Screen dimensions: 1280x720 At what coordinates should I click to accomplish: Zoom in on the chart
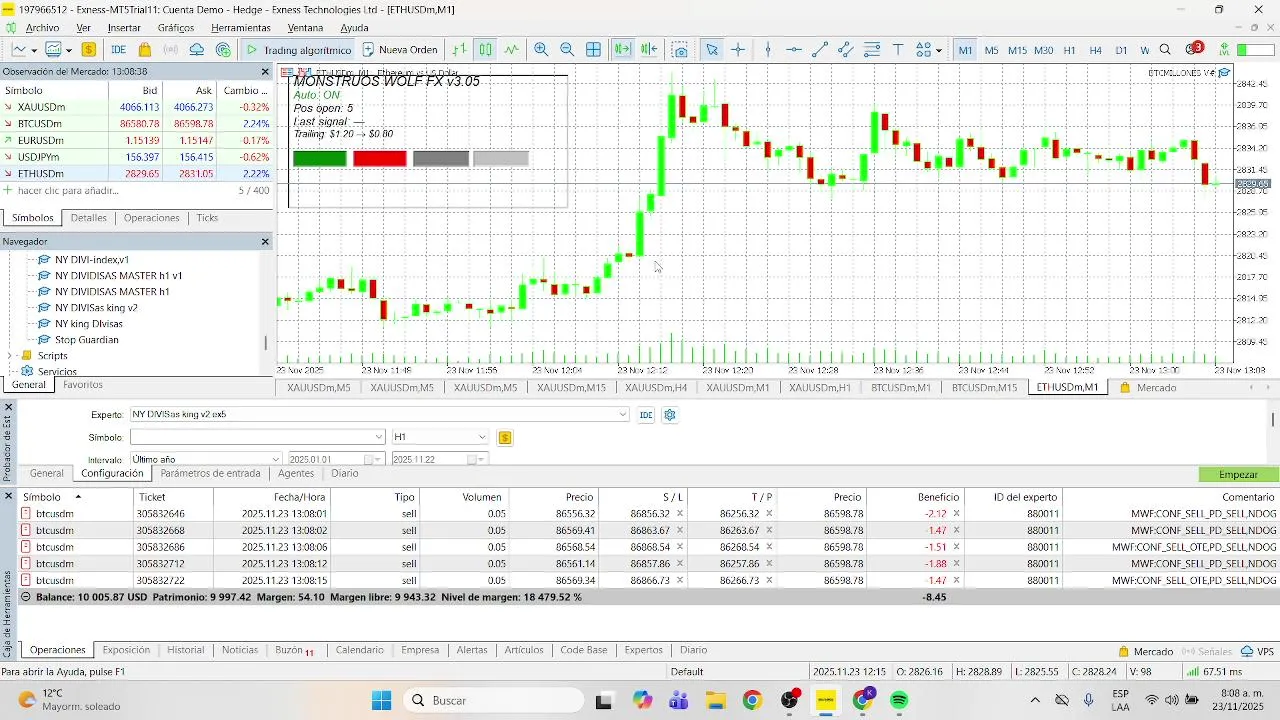coord(541,49)
